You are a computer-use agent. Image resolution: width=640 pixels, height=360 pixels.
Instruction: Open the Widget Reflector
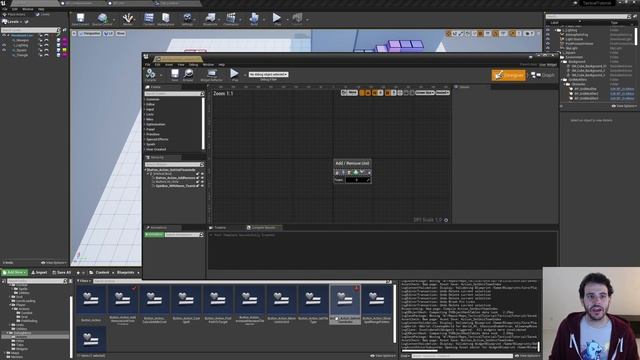click(211, 75)
